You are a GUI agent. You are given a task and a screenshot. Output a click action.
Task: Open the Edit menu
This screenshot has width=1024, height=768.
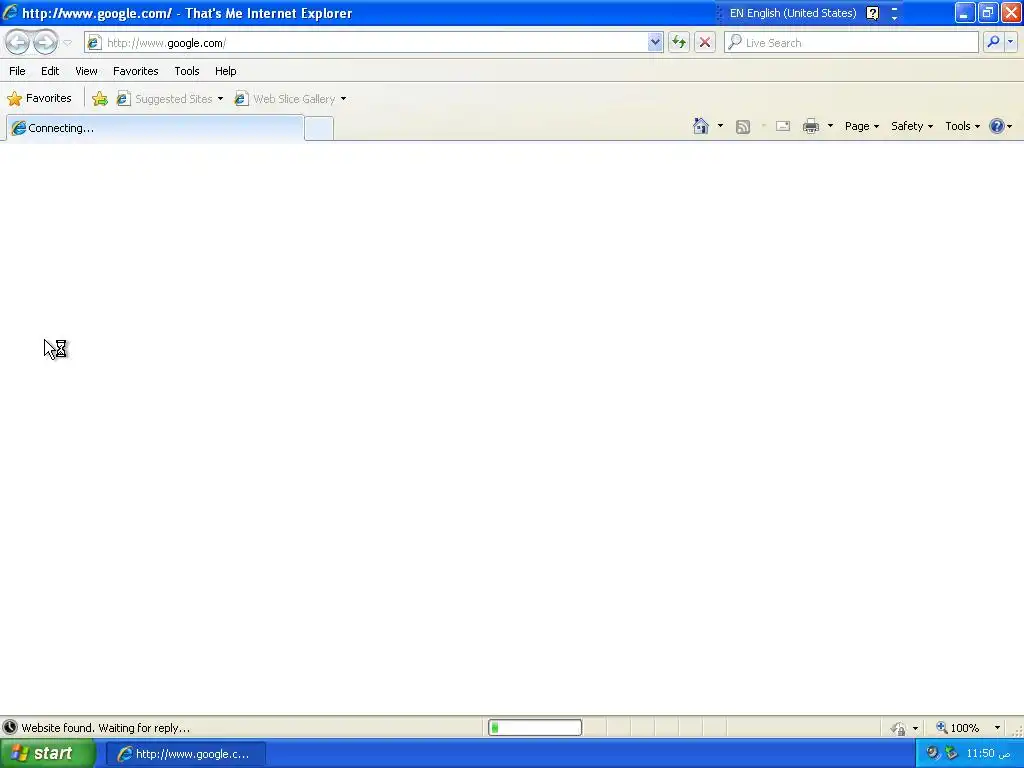point(50,71)
